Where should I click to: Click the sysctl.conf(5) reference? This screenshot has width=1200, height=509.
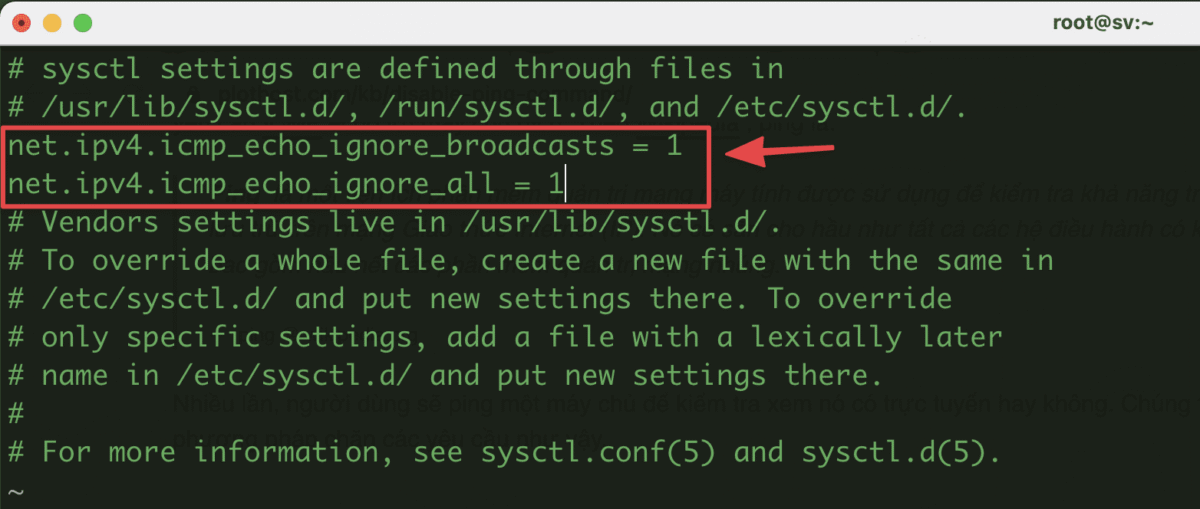(x=599, y=452)
